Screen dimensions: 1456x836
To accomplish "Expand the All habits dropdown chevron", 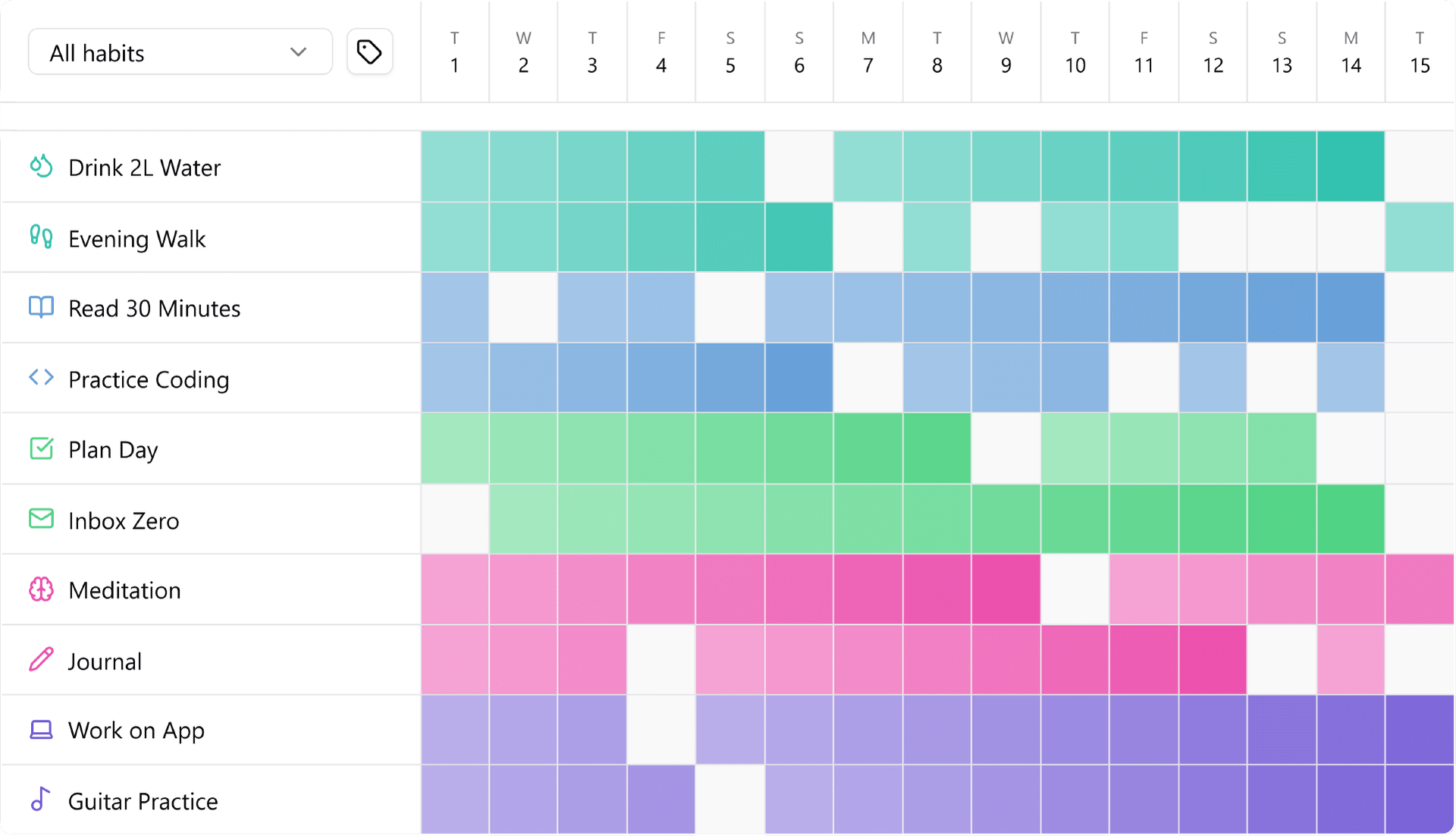I will pyautogui.click(x=298, y=52).
